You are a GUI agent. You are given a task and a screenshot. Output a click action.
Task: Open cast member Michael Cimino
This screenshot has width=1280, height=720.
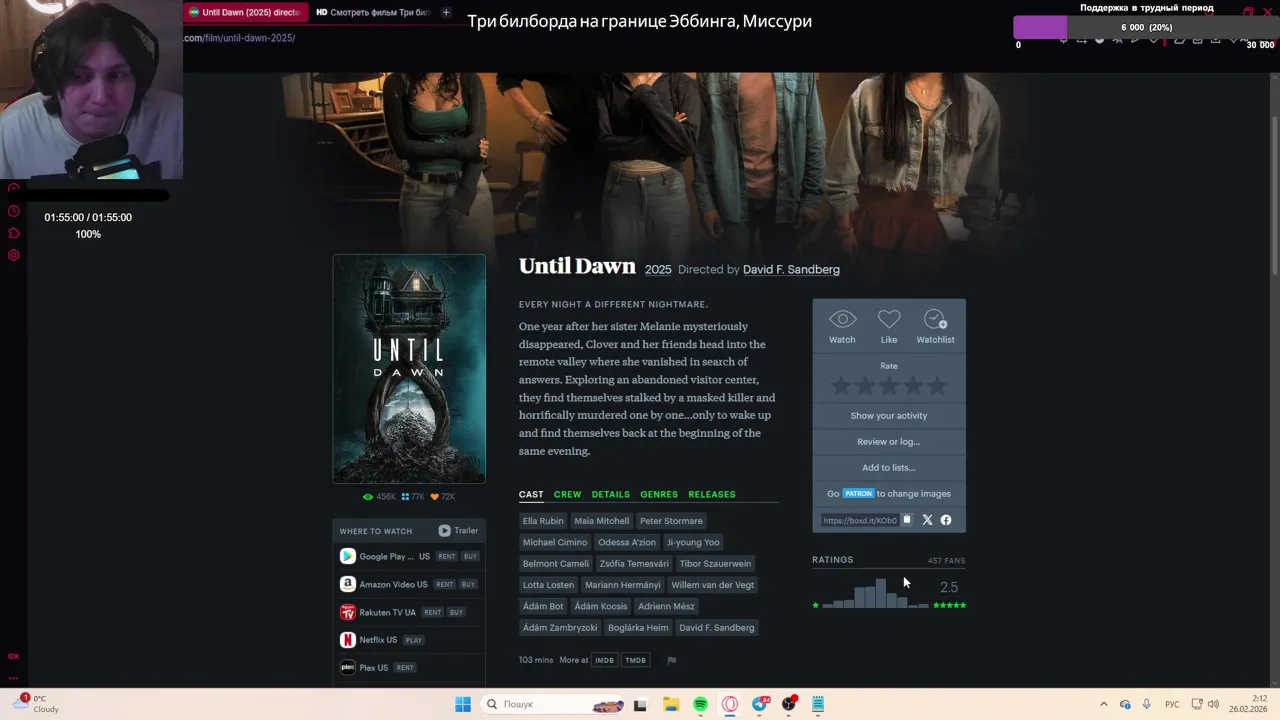[555, 542]
